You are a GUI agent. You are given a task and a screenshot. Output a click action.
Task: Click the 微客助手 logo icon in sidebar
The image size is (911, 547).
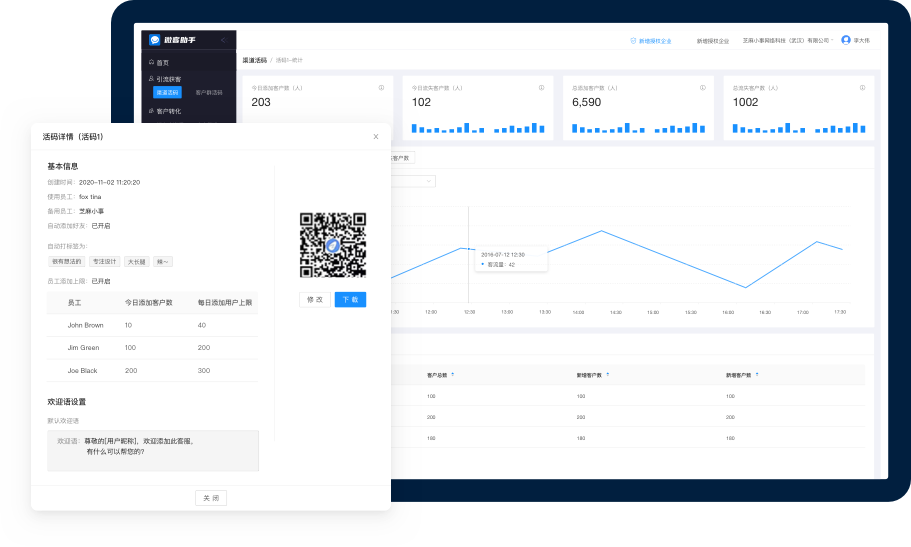pyautogui.click(x=155, y=40)
